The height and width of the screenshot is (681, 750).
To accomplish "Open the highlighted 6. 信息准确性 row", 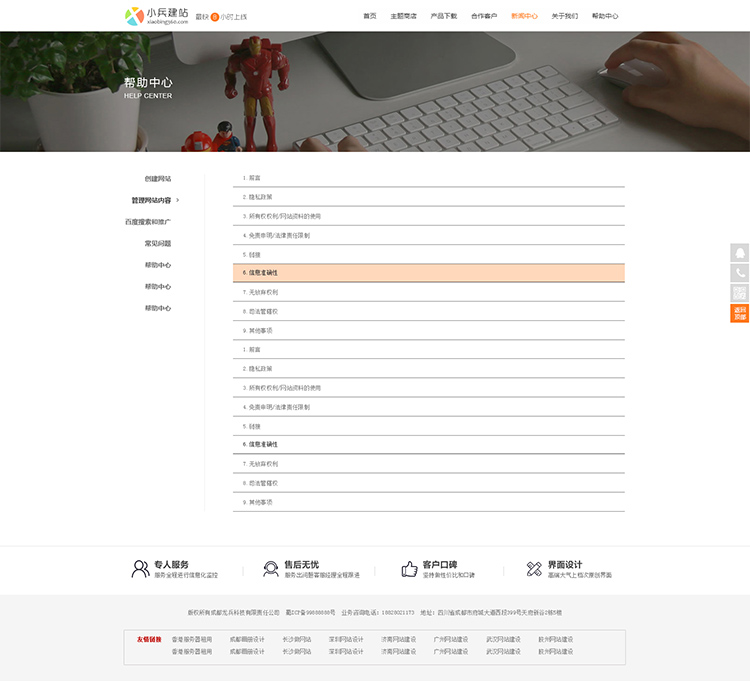I will point(428,273).
